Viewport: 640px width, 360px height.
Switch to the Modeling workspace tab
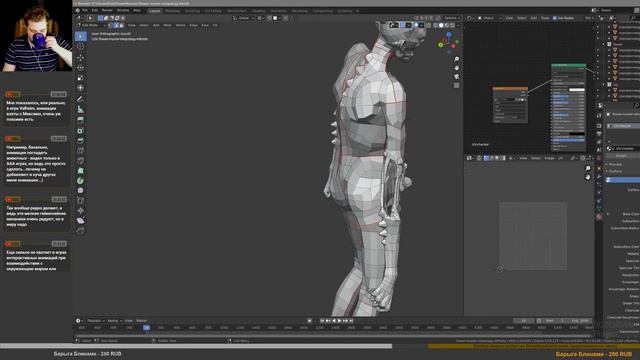pyautogui.click(x=173, y=11)
